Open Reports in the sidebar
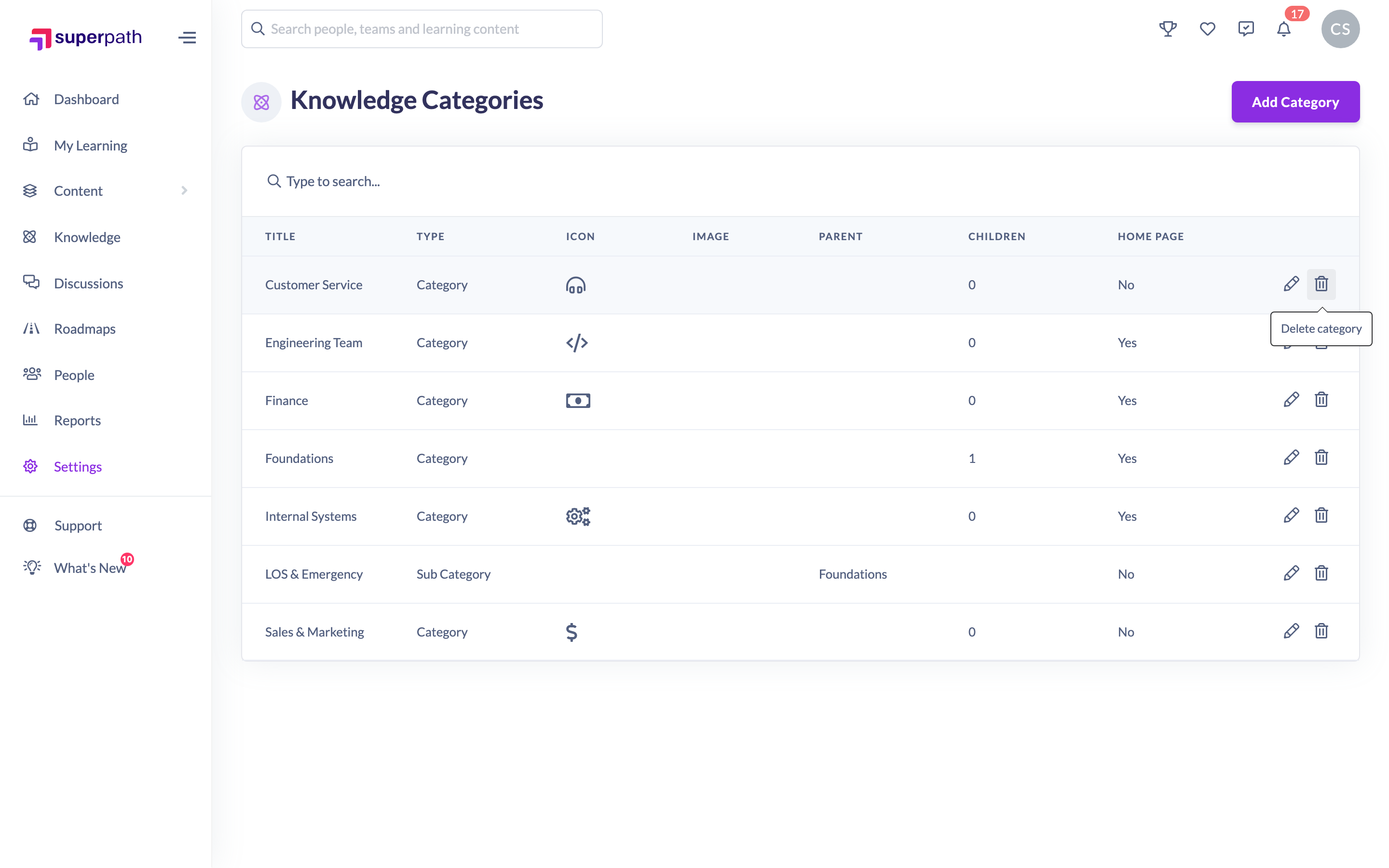The height and width of the screenshot is (868, 1389). [x=77, y=420]
